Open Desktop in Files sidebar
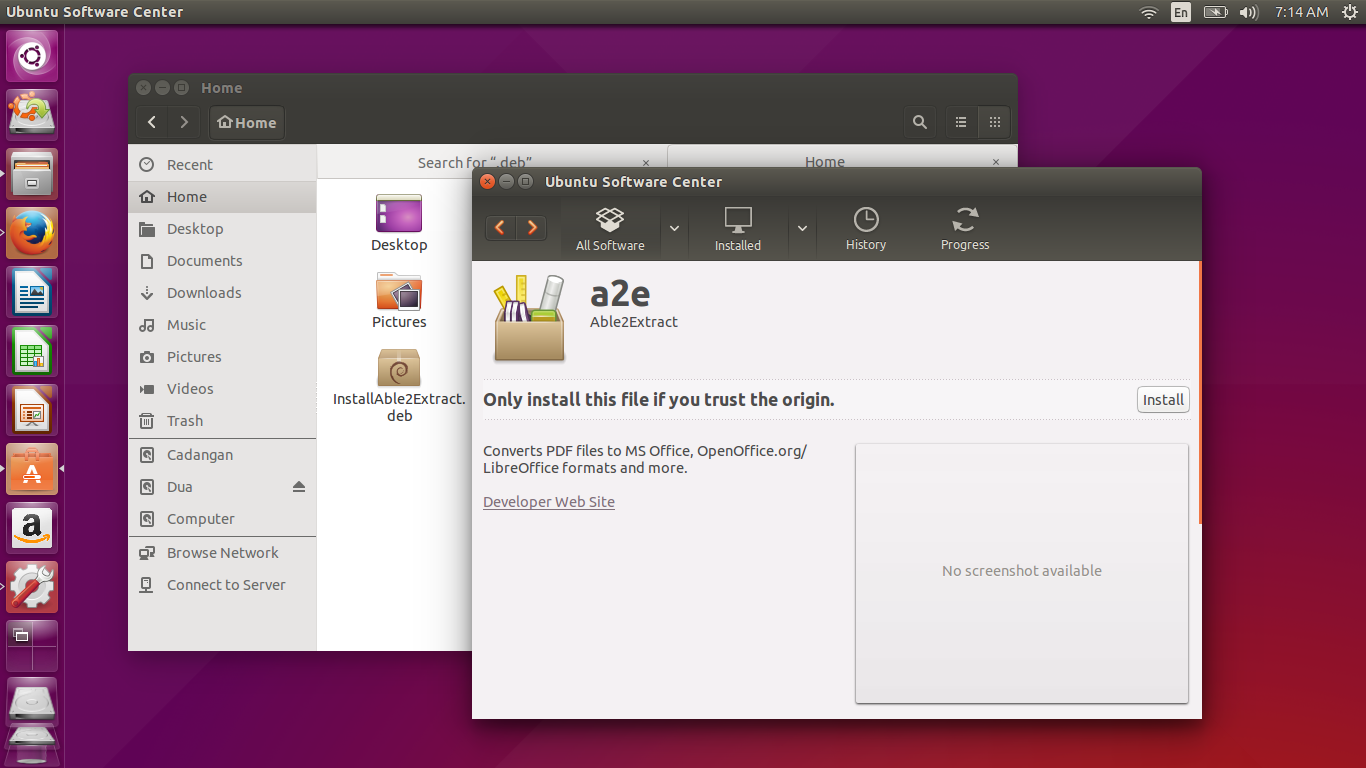 222,229
